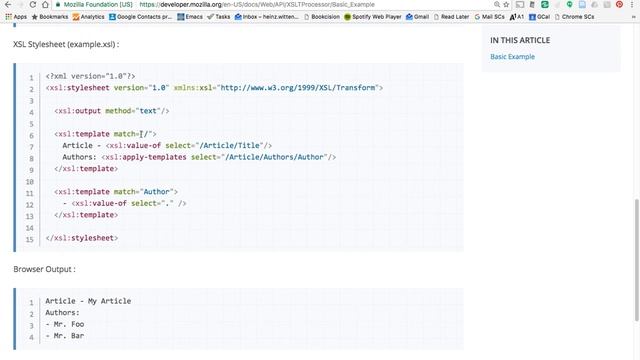Open the Bookmarks folder in bookmarks bar
Image resolution: width=640 pixels, height=360 pixels.
click(50, 17)
